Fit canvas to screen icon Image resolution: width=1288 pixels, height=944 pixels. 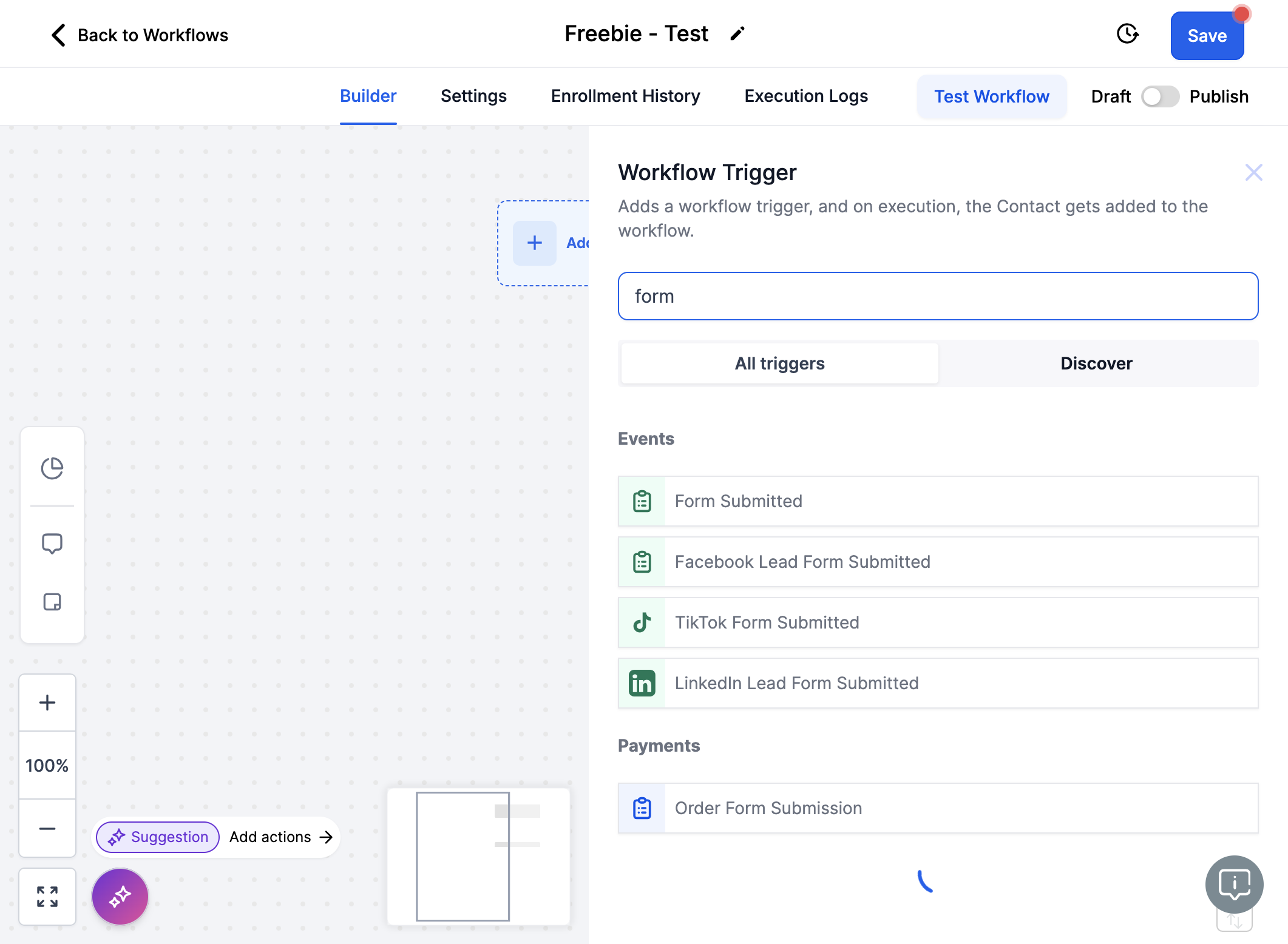coord(47,897)
